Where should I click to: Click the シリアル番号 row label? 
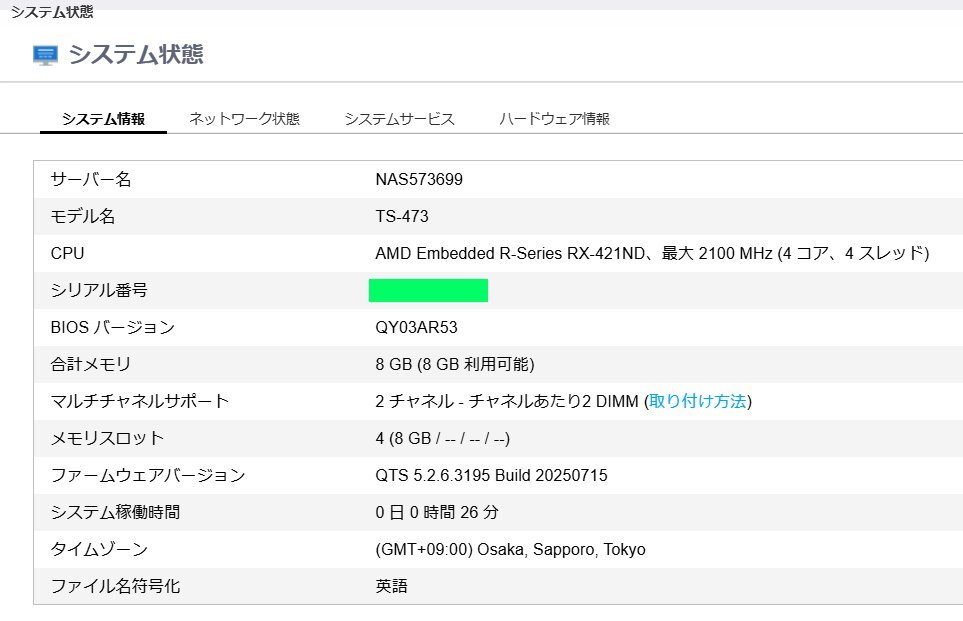(x=99, y=290)
